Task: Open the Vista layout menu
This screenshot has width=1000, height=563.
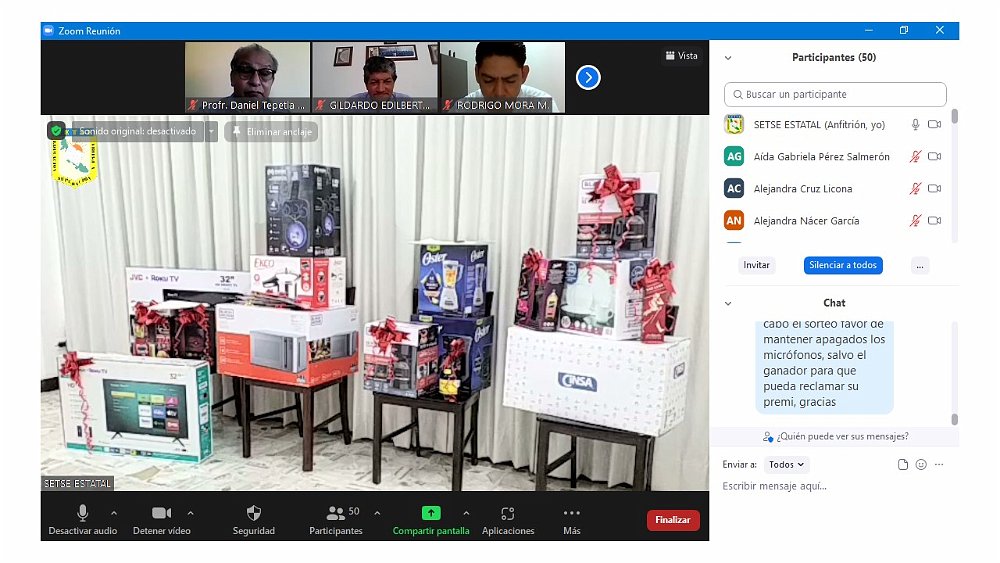Action: [681, 56]
